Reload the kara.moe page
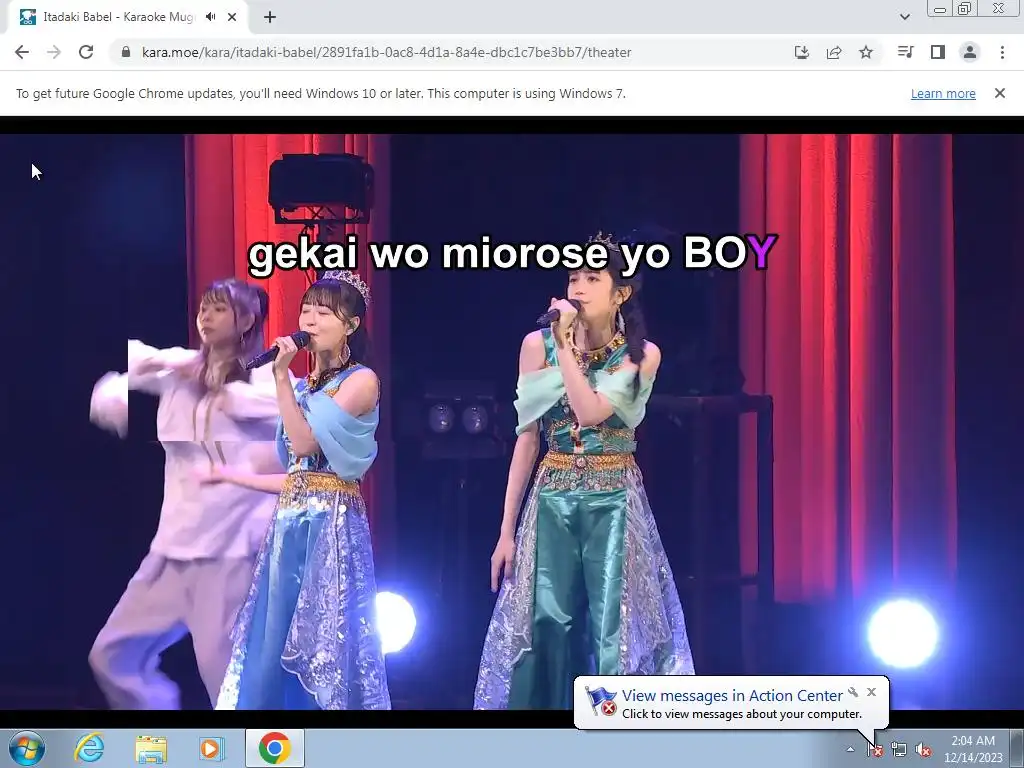 click(86, 52)
